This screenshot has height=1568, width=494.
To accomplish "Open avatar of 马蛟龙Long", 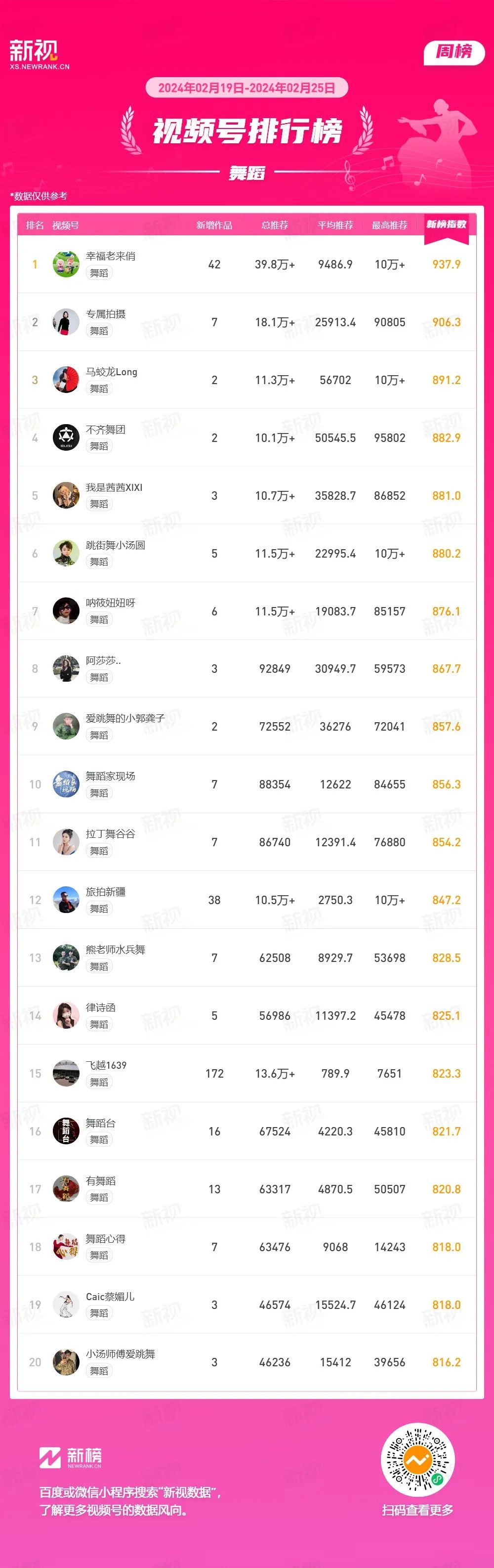I will click(66, 380).
